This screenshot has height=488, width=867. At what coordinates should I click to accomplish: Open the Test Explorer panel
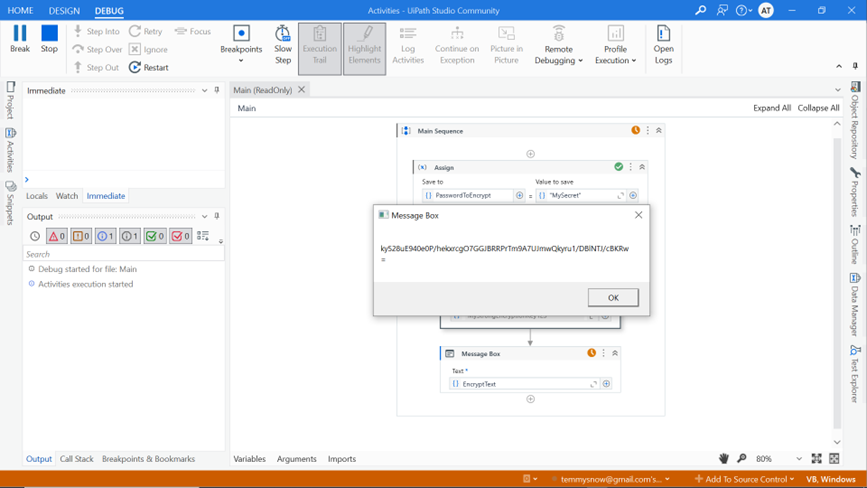855,374
